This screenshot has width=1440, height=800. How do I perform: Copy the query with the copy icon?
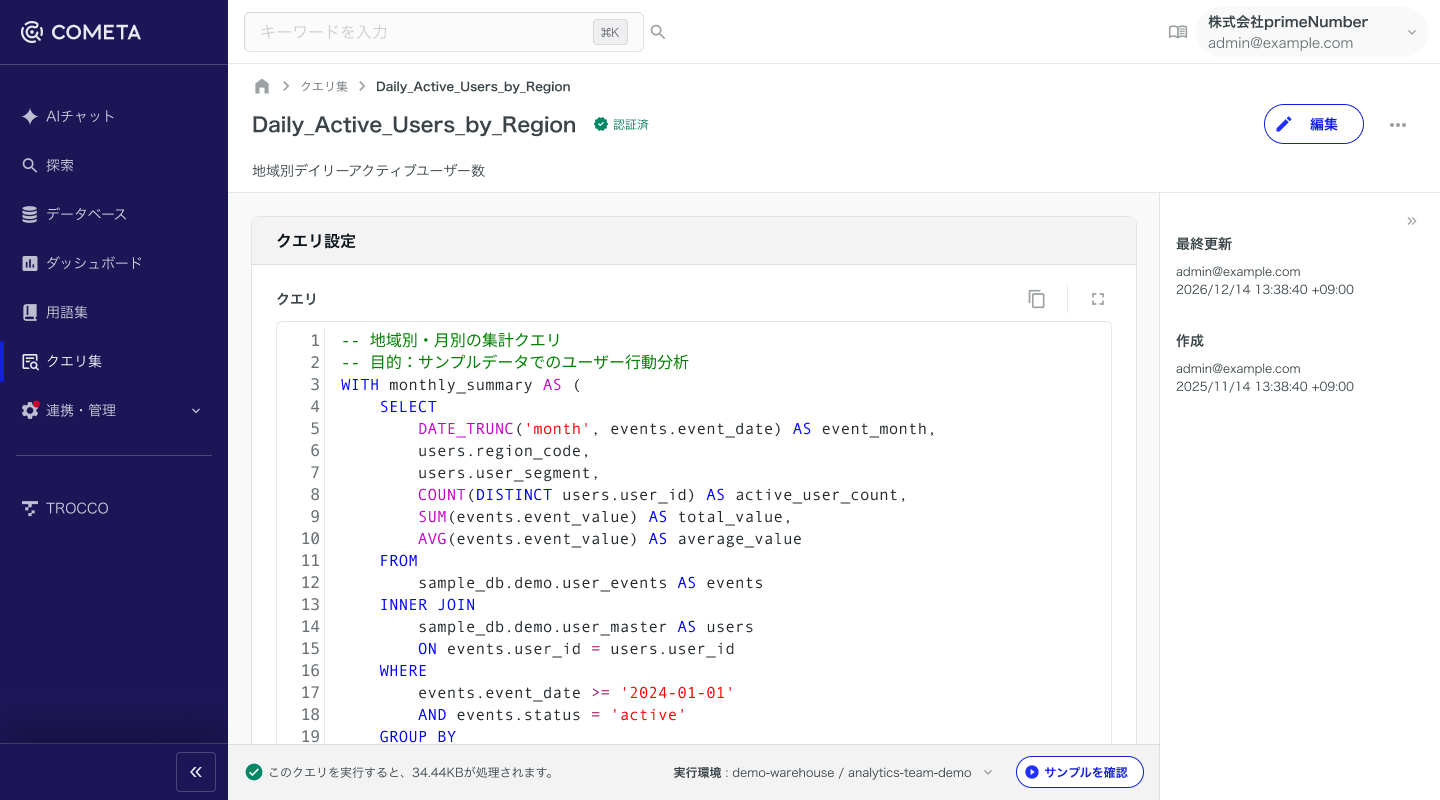(1037, 299)
